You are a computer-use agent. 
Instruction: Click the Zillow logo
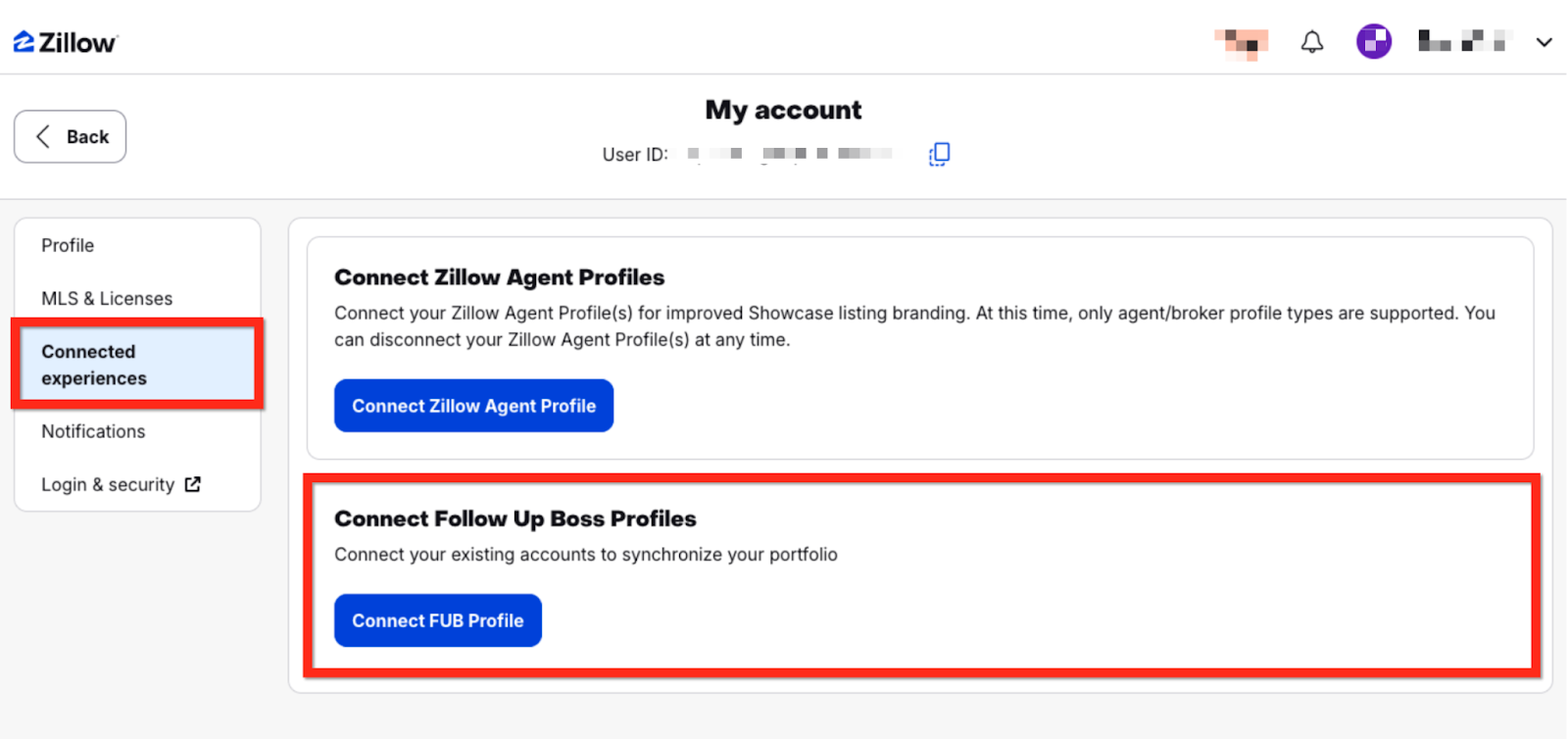[65, 42]
